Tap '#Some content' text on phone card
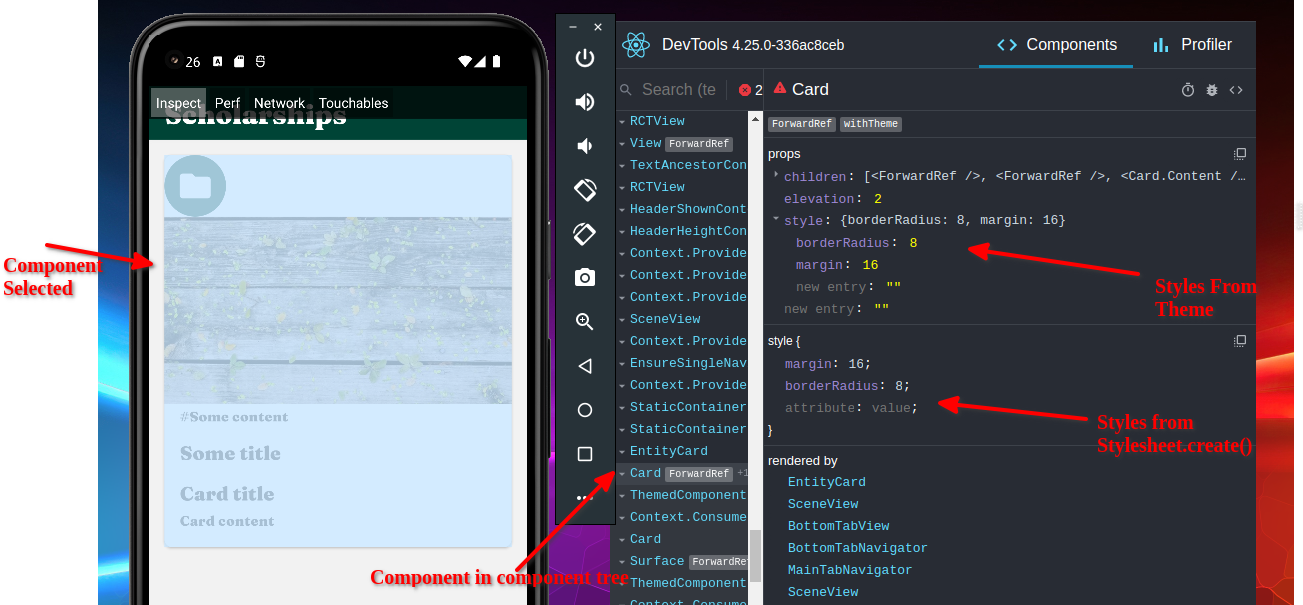This screenshot has height=605, width=1303. click(x=234, y=417)
